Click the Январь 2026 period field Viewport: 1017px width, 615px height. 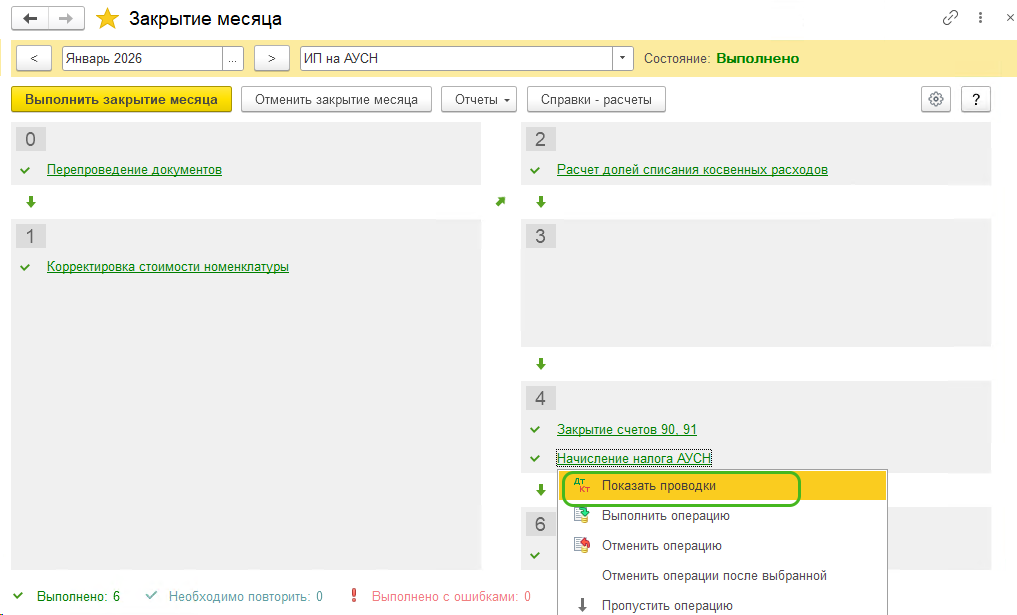(x=142, y=58)
